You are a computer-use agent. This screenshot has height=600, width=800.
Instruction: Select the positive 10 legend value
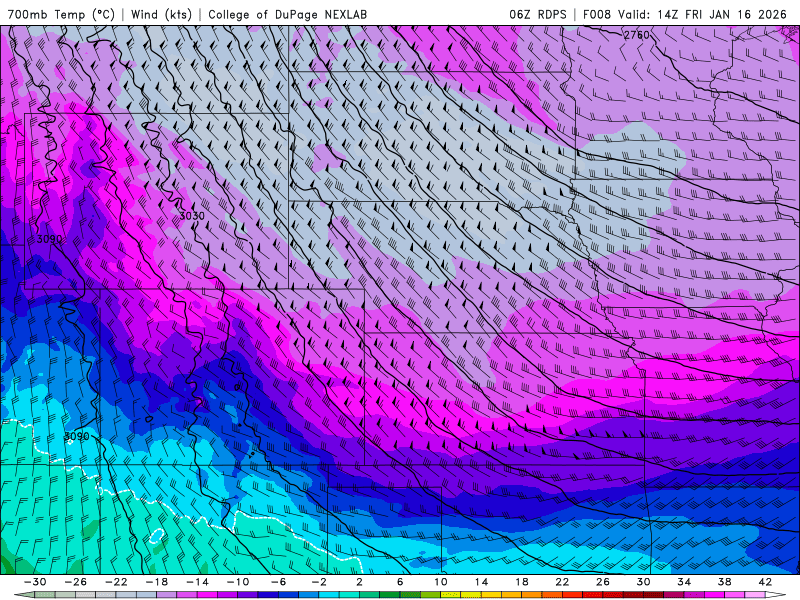(441, 582)
